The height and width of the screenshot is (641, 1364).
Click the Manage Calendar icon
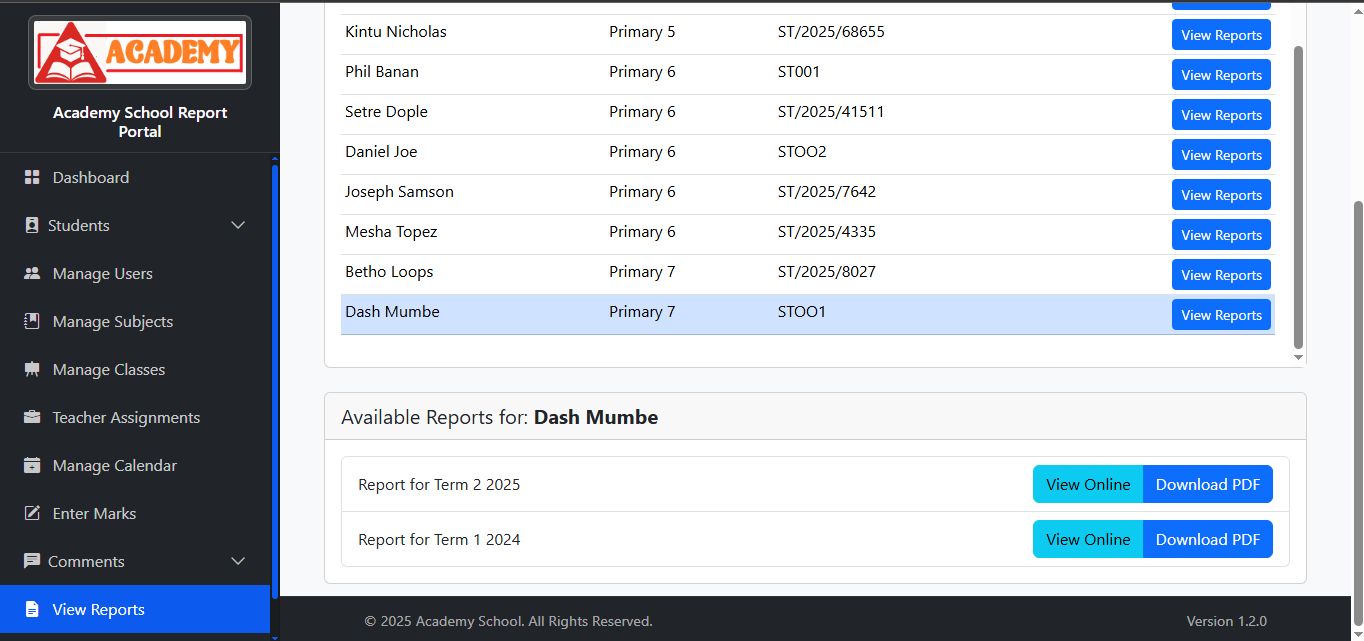pos(32,465)
